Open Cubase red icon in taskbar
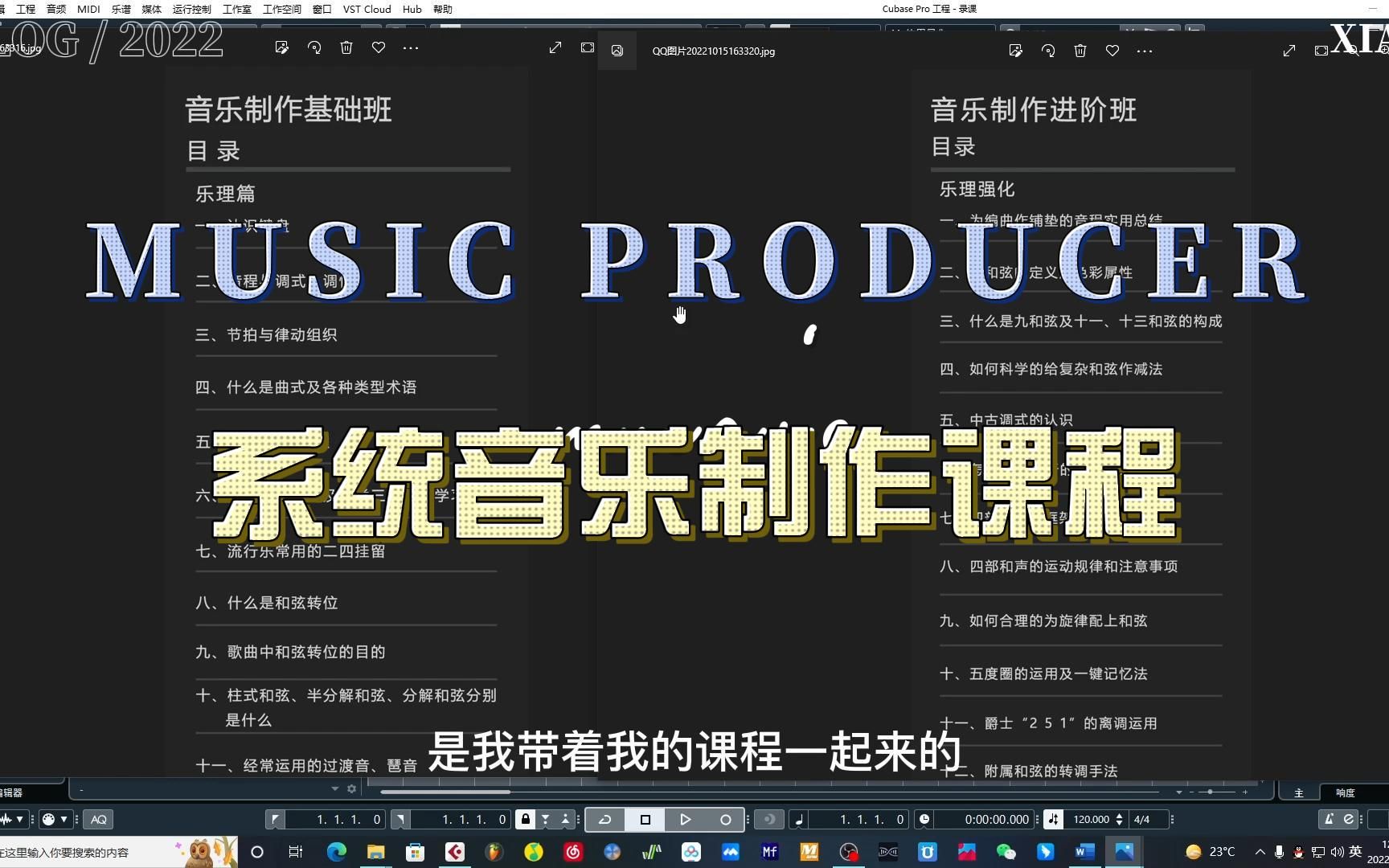 pos(455,852)
